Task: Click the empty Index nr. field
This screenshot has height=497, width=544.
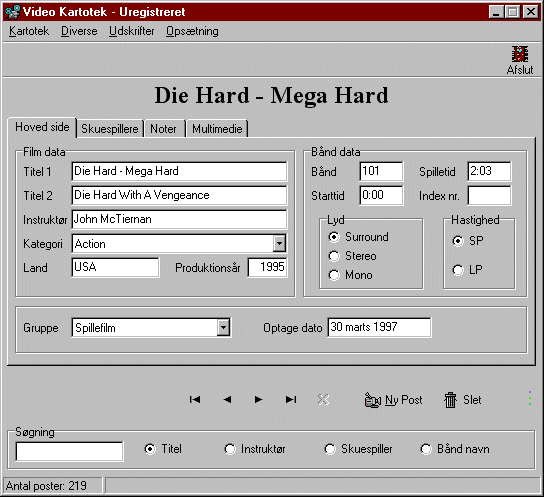Action: point(489,195)
